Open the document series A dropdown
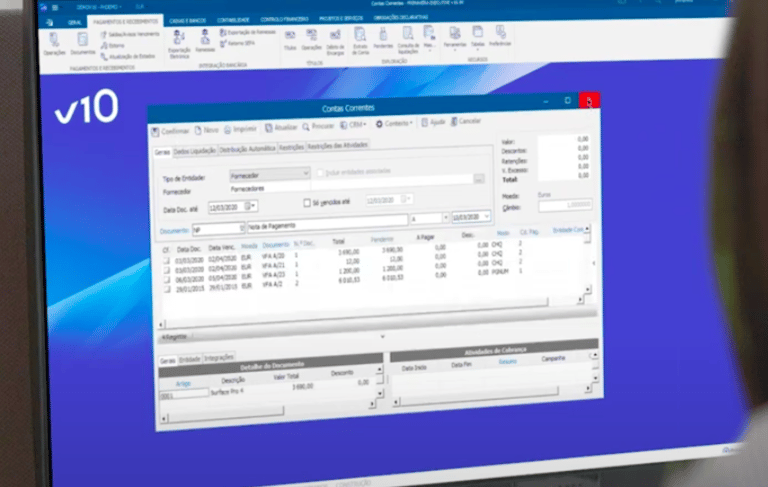 pyautogui.click(x=445, y=218)
